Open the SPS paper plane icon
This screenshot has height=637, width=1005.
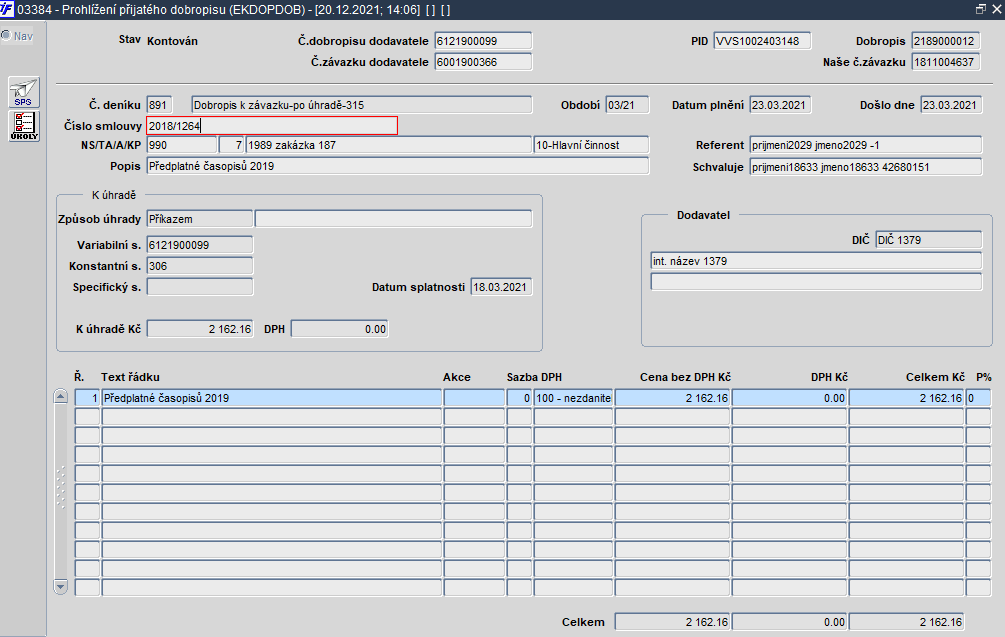tap(24, 92)
